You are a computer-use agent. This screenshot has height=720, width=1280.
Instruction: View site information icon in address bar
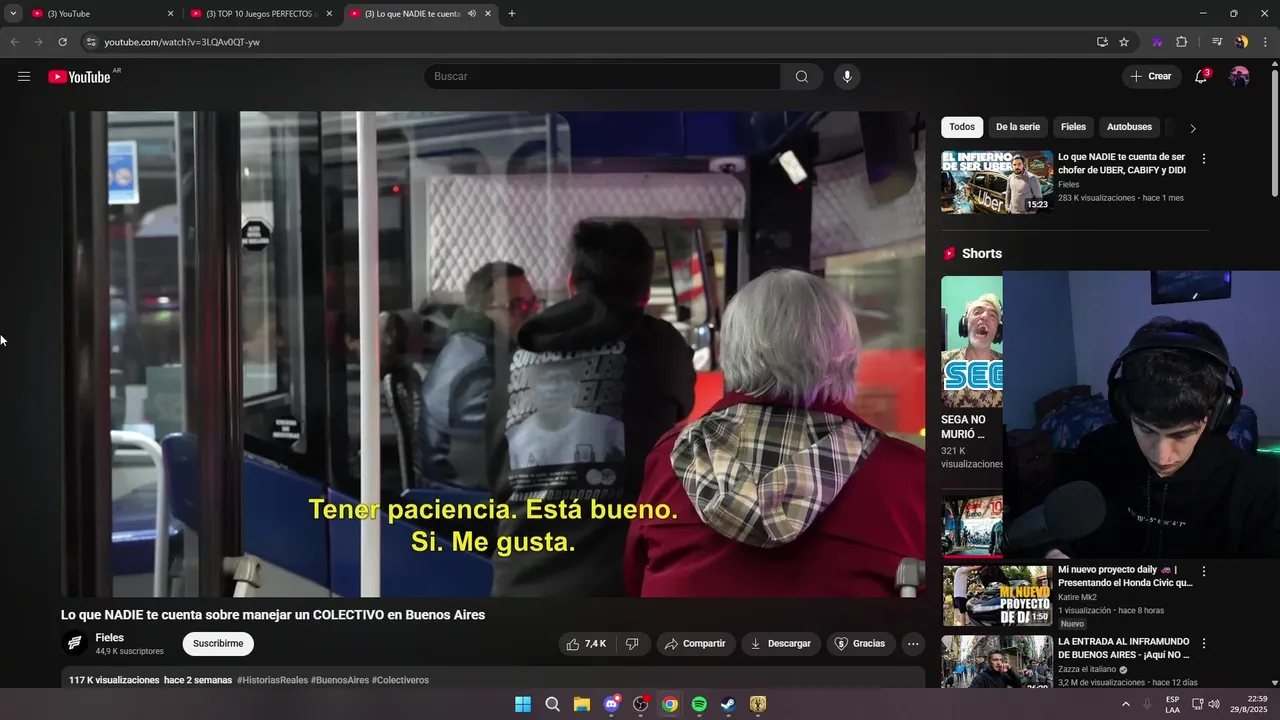90,42
